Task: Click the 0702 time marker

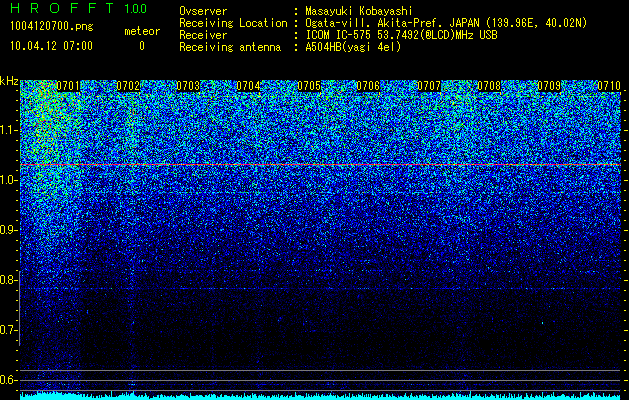Action: pyautogui.click(x=128, y=86)
